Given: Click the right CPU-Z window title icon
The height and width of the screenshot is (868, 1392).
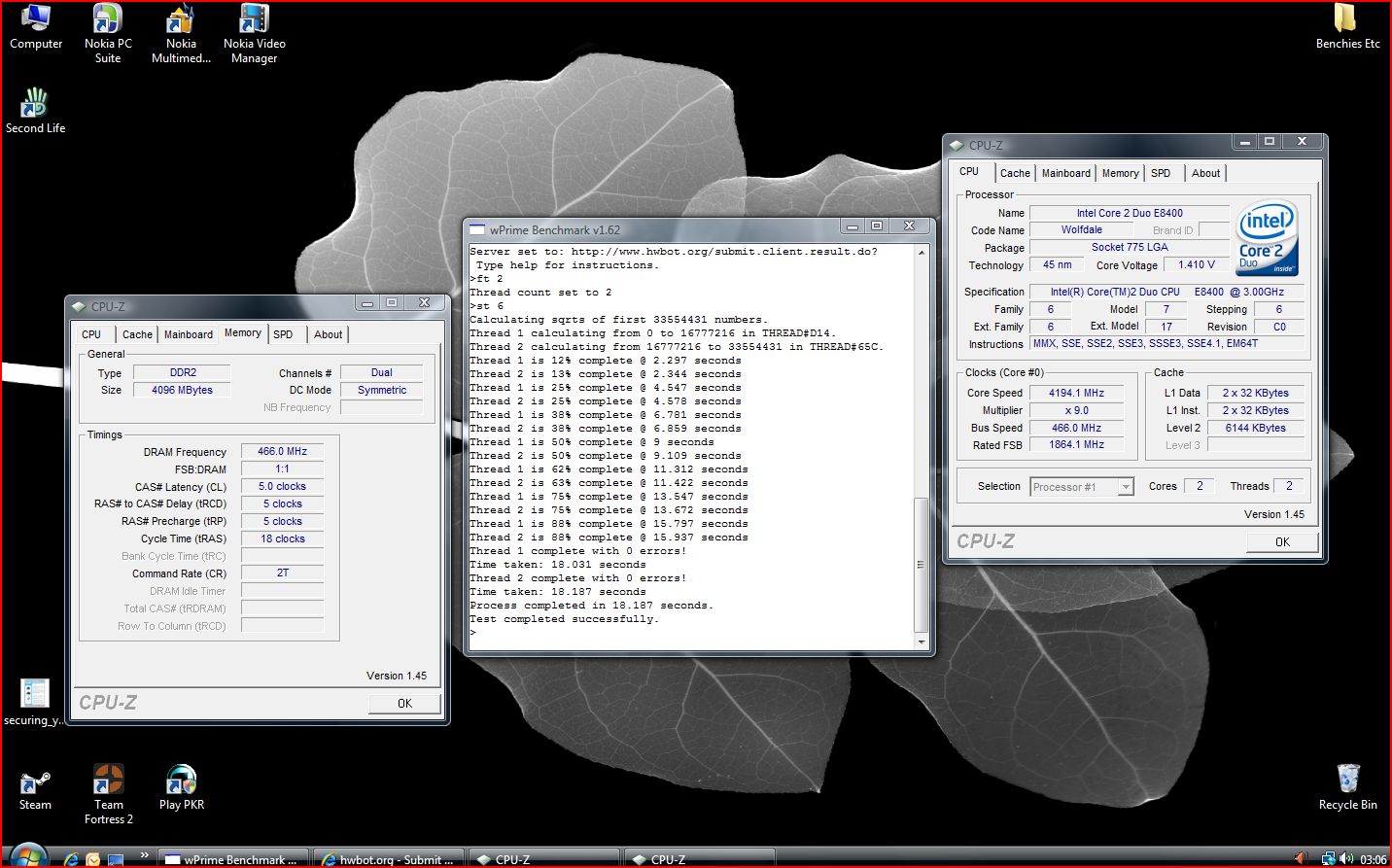Looking at the screenshot, I should click(957, 145).
